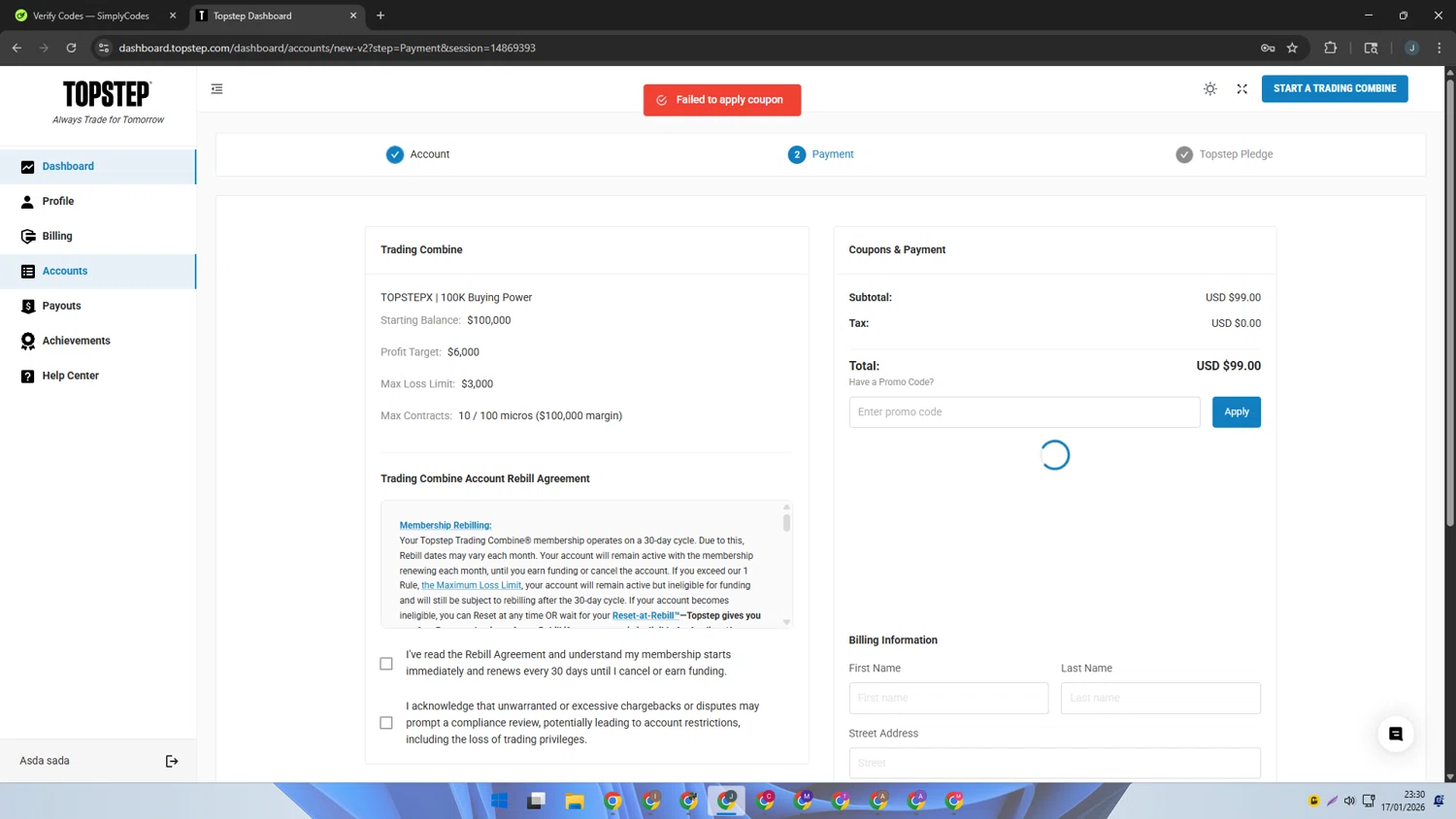
Task: Switch to the Verify Codes SimplyCodes tab
Action: coord(90,16)
